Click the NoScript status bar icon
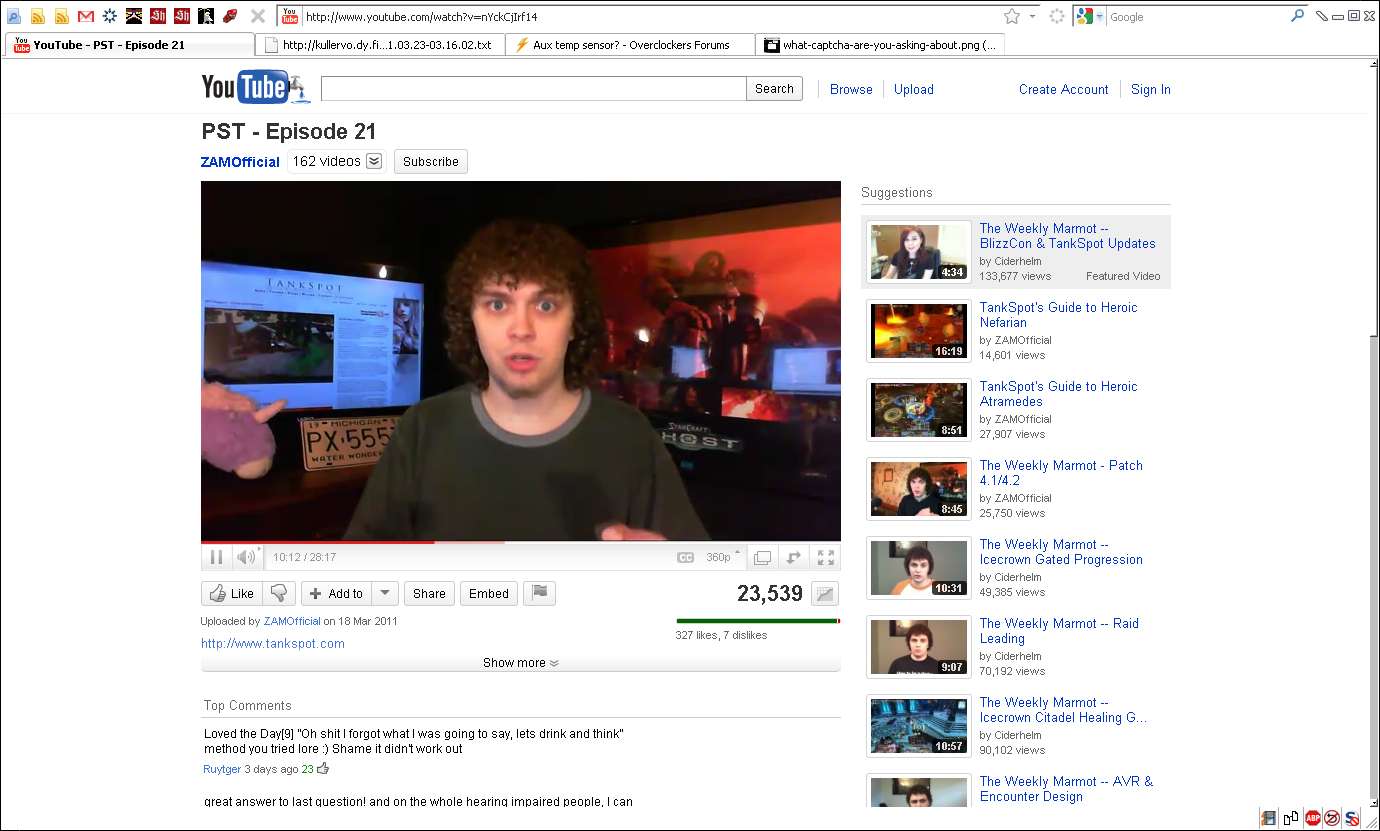 1352,818
